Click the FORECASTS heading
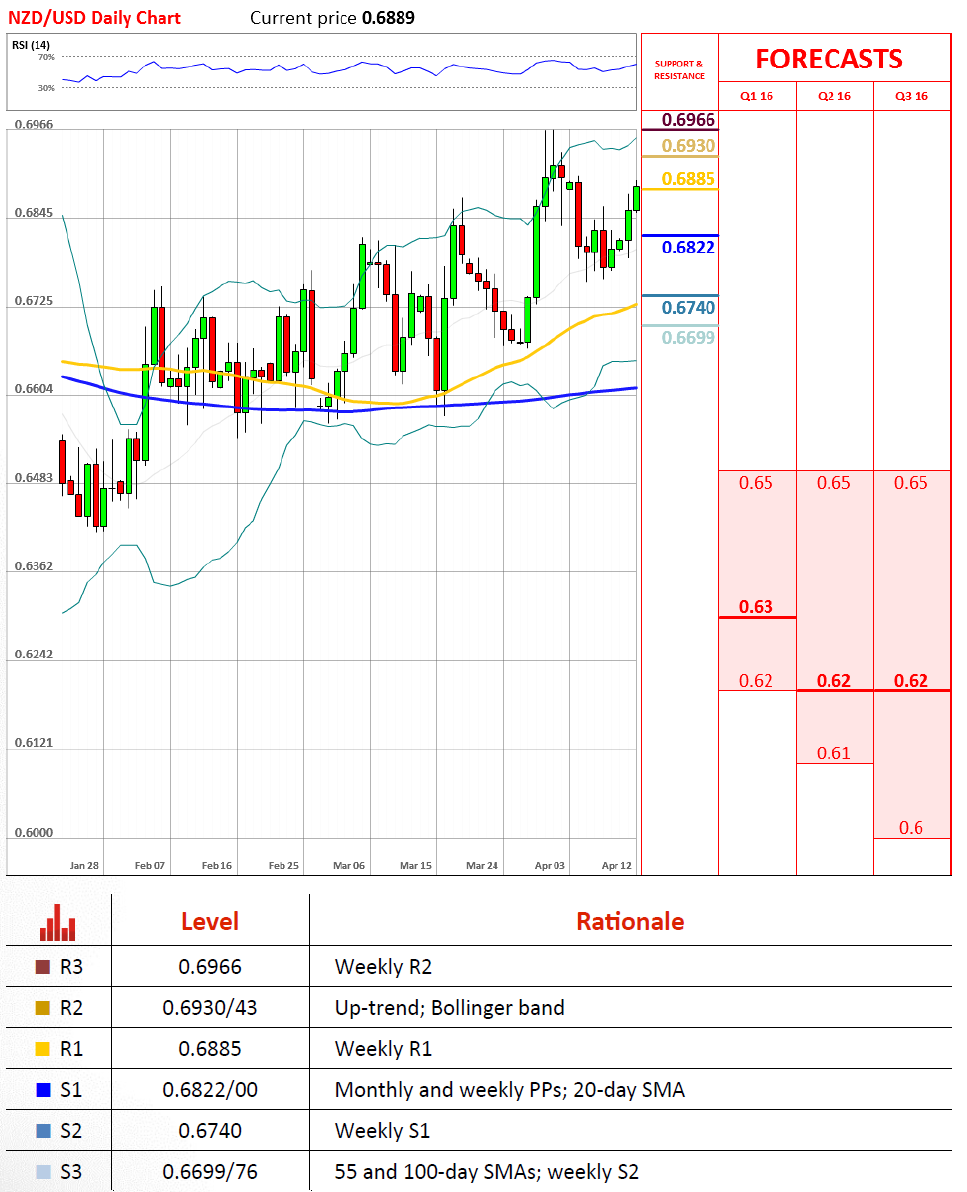The height and width of the screenshot is (1192, 967). point(829,59)
